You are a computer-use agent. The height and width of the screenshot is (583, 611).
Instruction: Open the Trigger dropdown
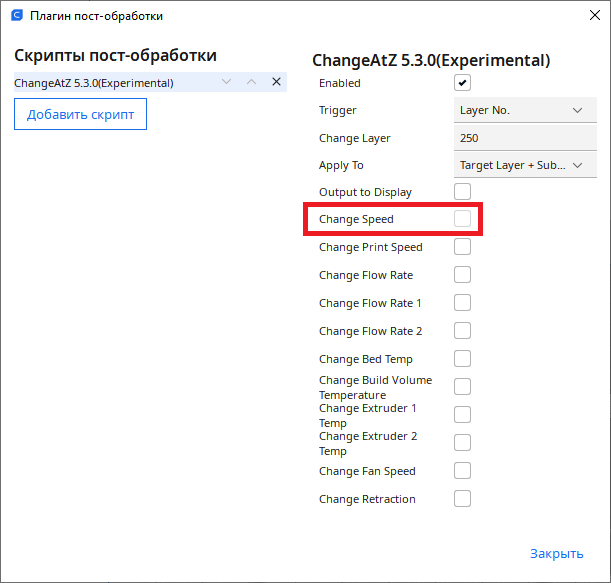coord(520,110)
